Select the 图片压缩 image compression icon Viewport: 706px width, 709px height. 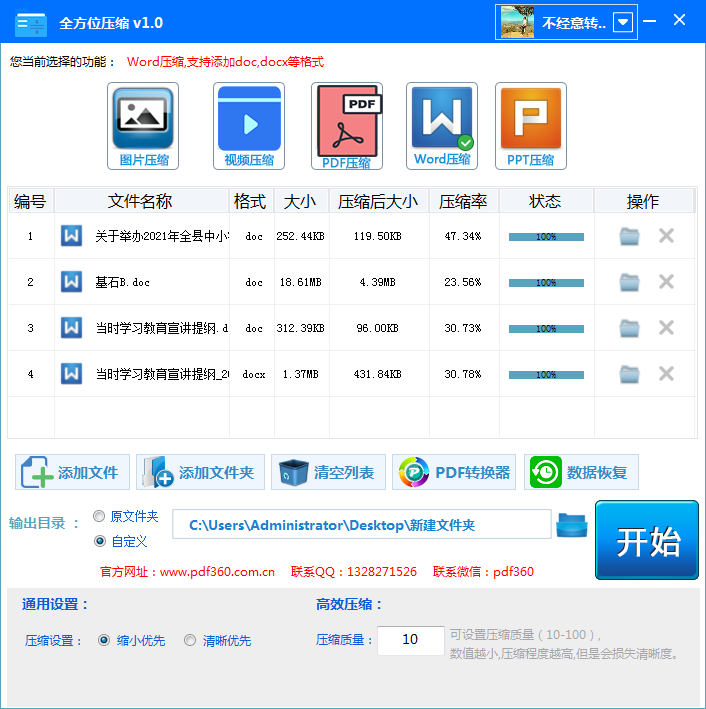(x=143, y=126)
